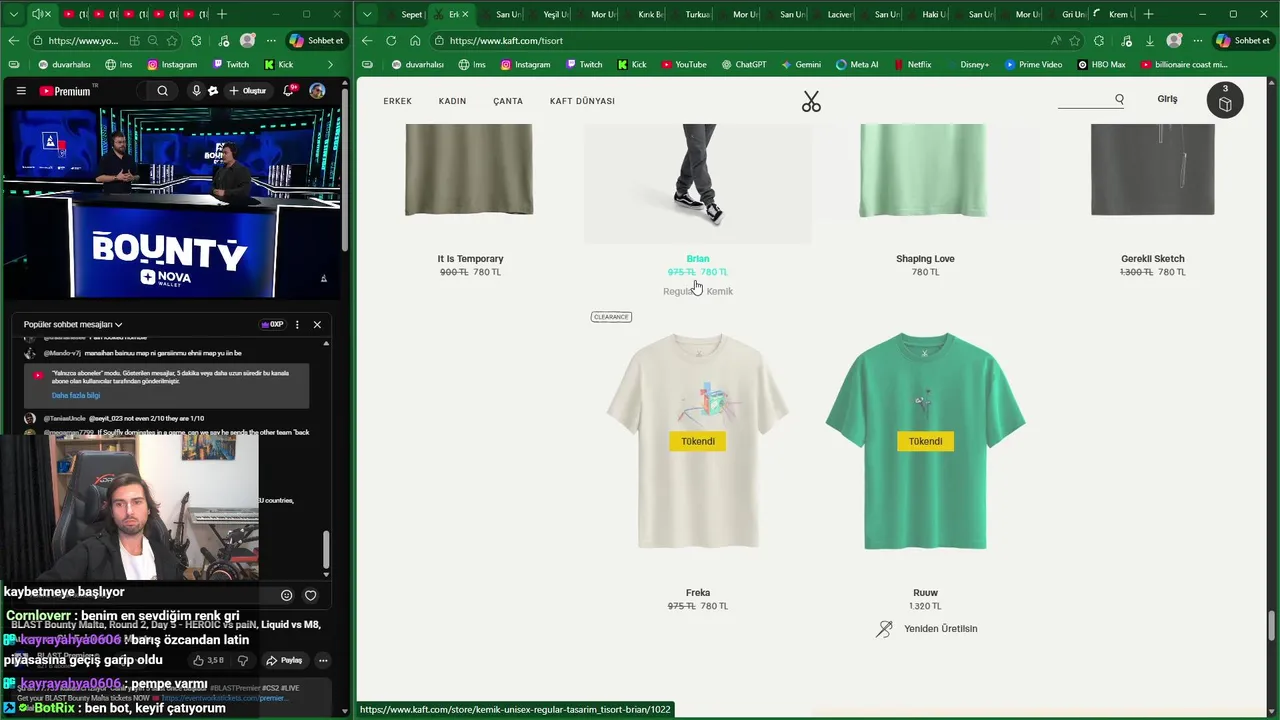
Task: Click Sohbet et Copilot button in Kaft window
Action: [x=1243, y=41]
